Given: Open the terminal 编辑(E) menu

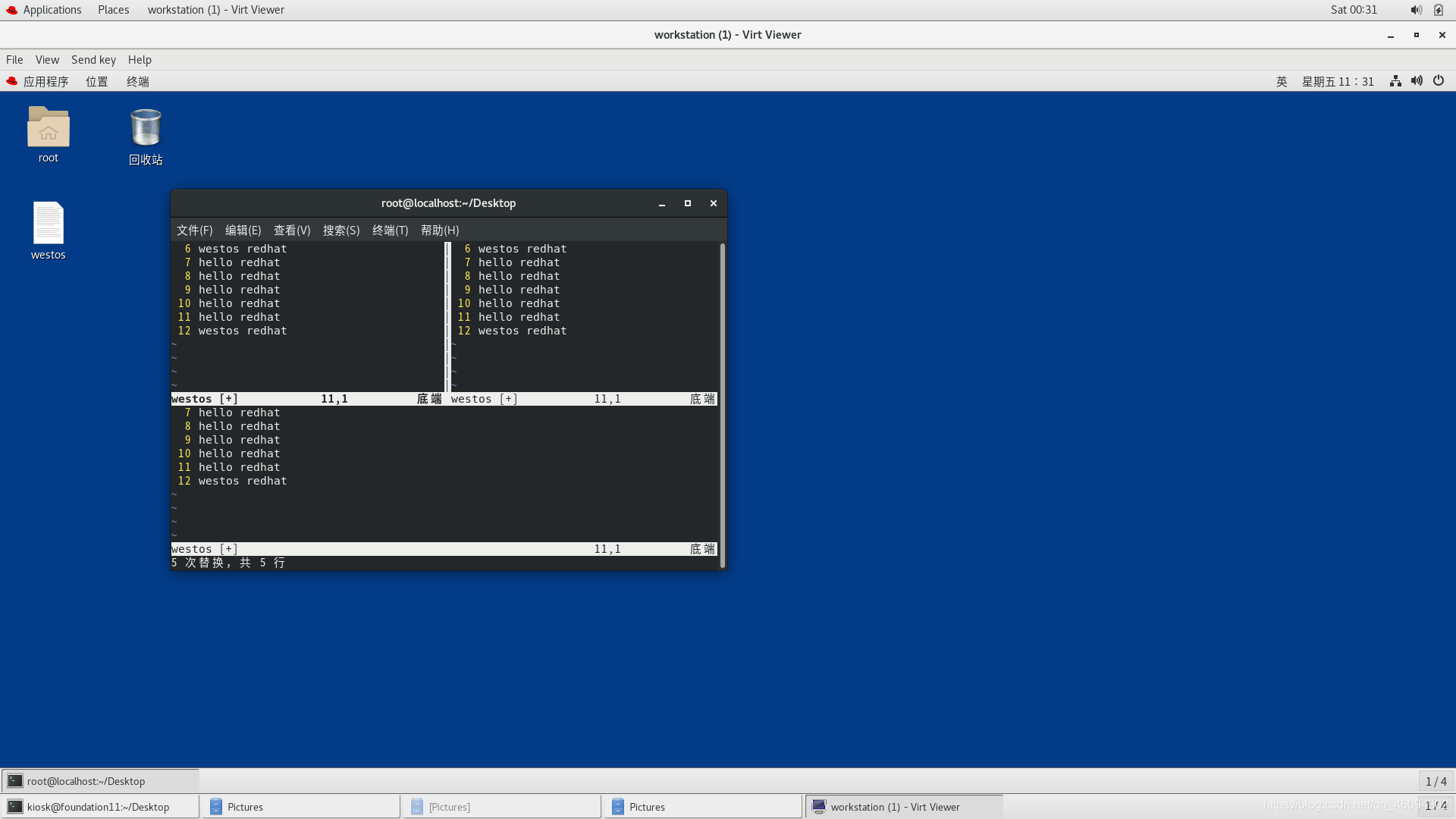Looking at the screenshot, I should coord(243,231).
